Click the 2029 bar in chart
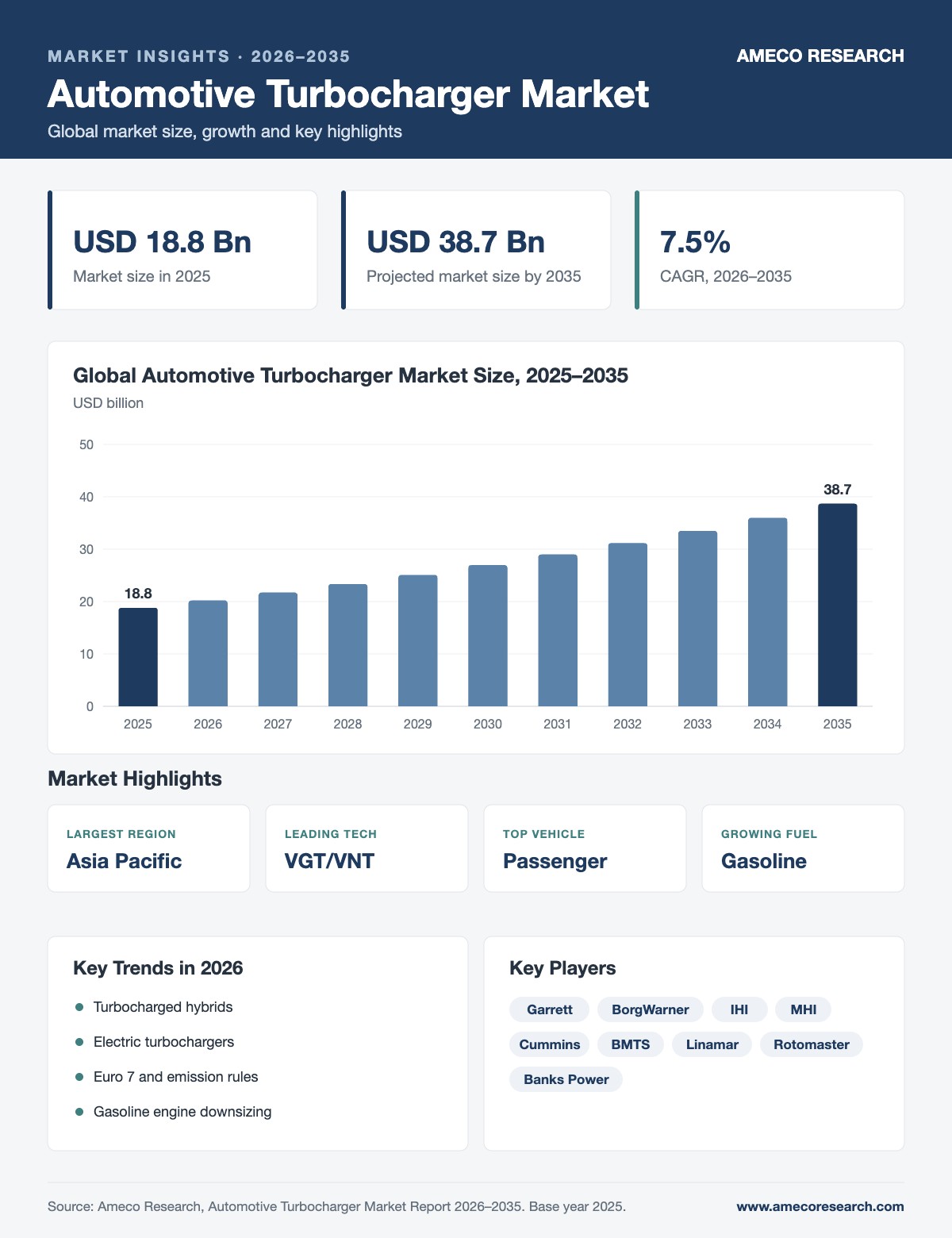 [x=417, y=640]
